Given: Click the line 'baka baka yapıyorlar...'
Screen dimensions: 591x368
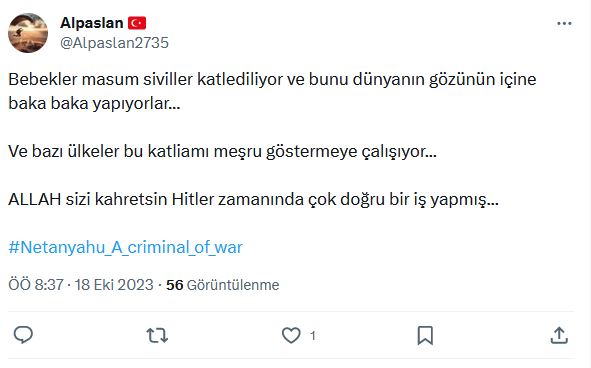Looking at the screenshot, I should coord(94,103).
